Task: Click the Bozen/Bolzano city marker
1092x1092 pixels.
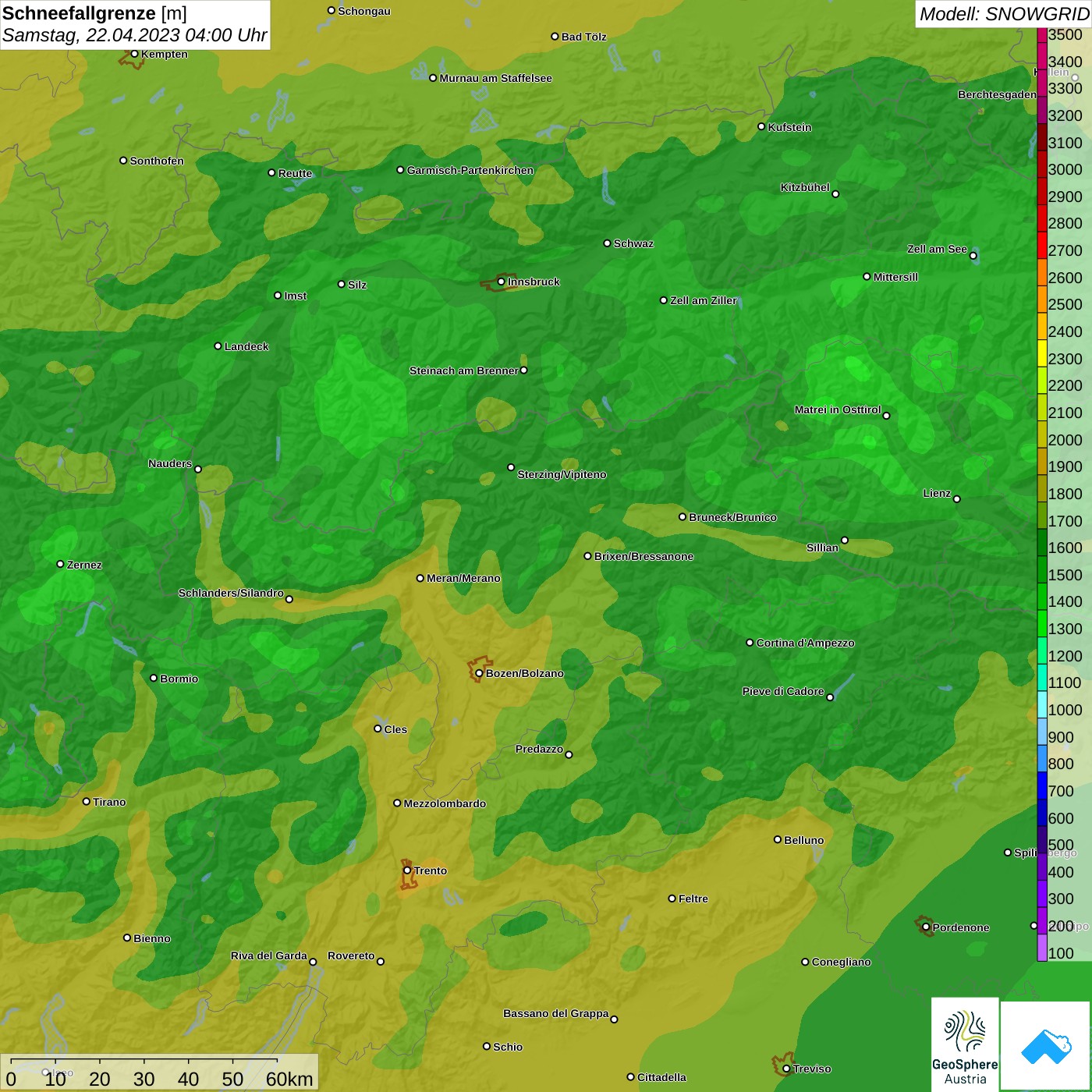Action: coord(479,673)
